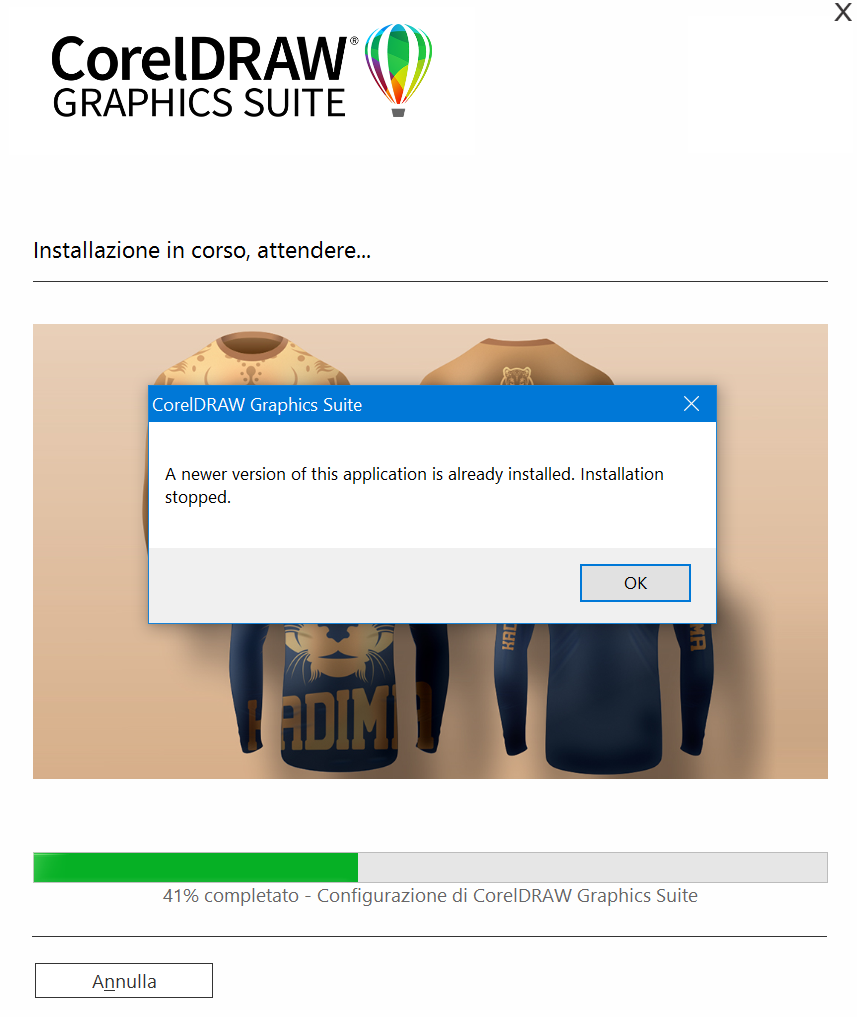
Task: Click the gray dialog footer beside OK
Action: pos(363,584)
